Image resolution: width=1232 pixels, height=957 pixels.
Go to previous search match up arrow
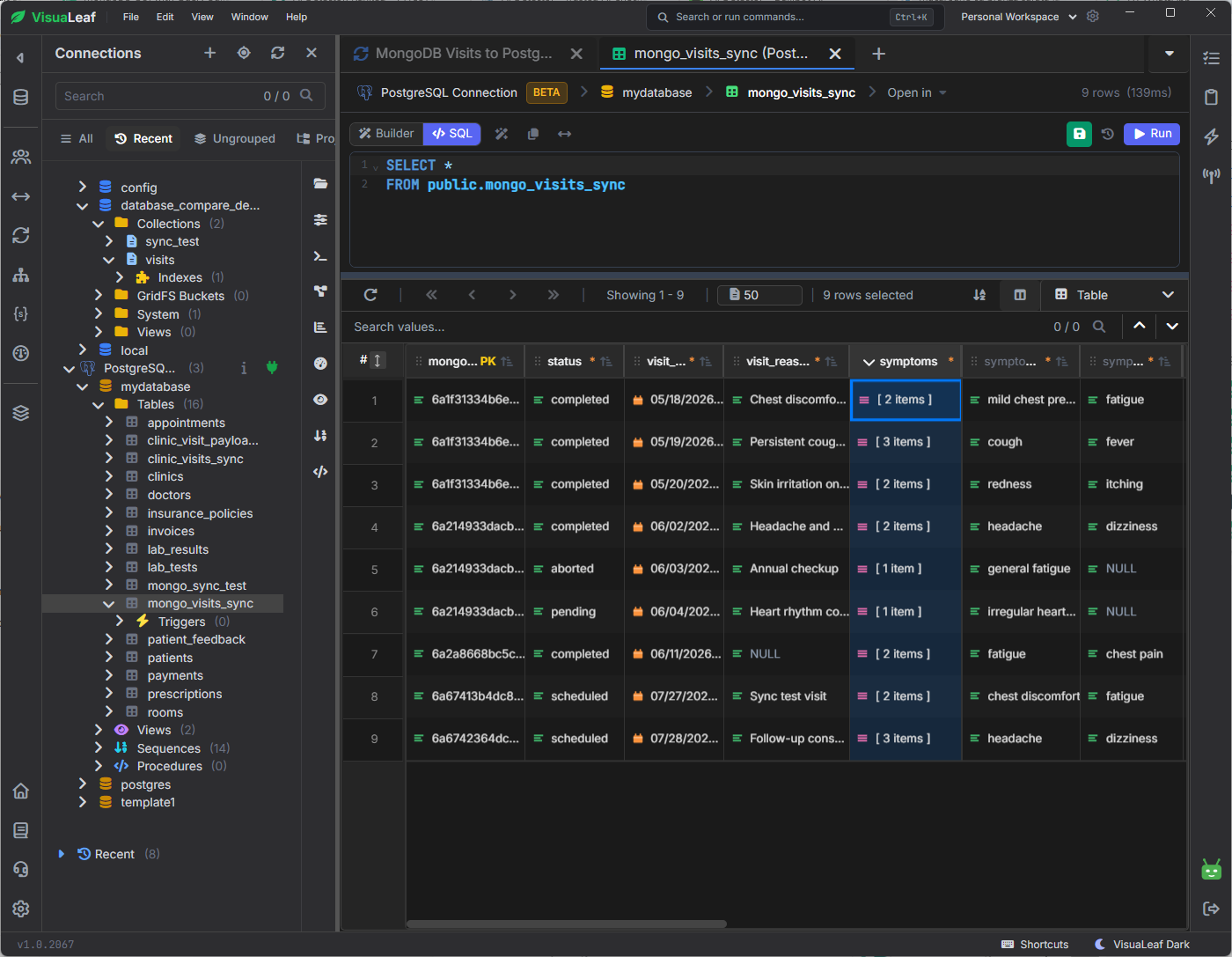1140,326
